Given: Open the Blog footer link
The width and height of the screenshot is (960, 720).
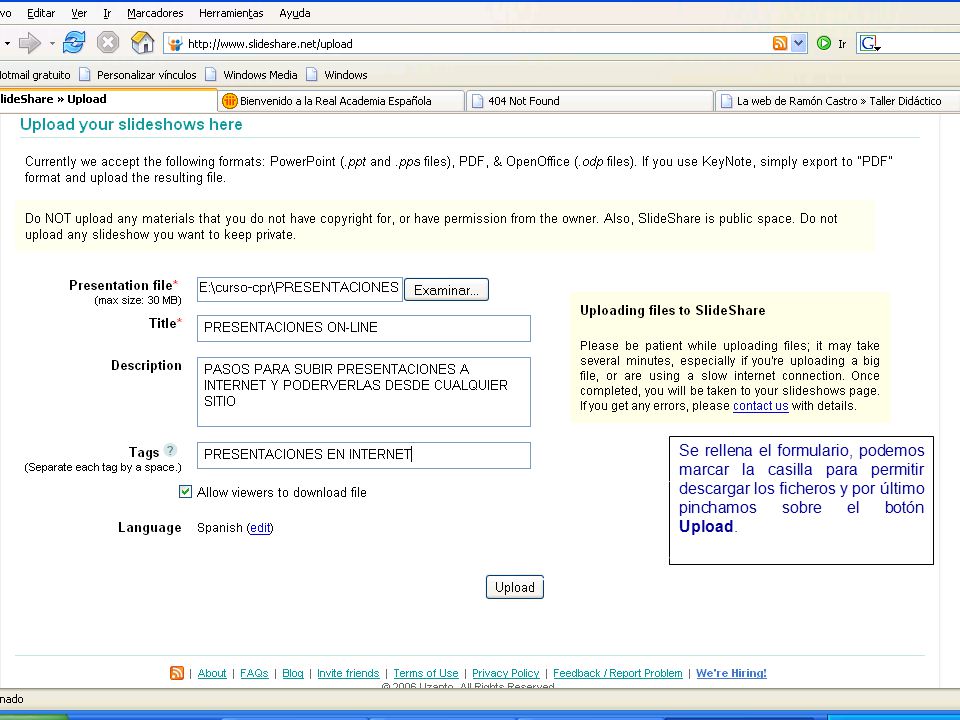Looking at the screenshot, I should (x=293, y=673).
